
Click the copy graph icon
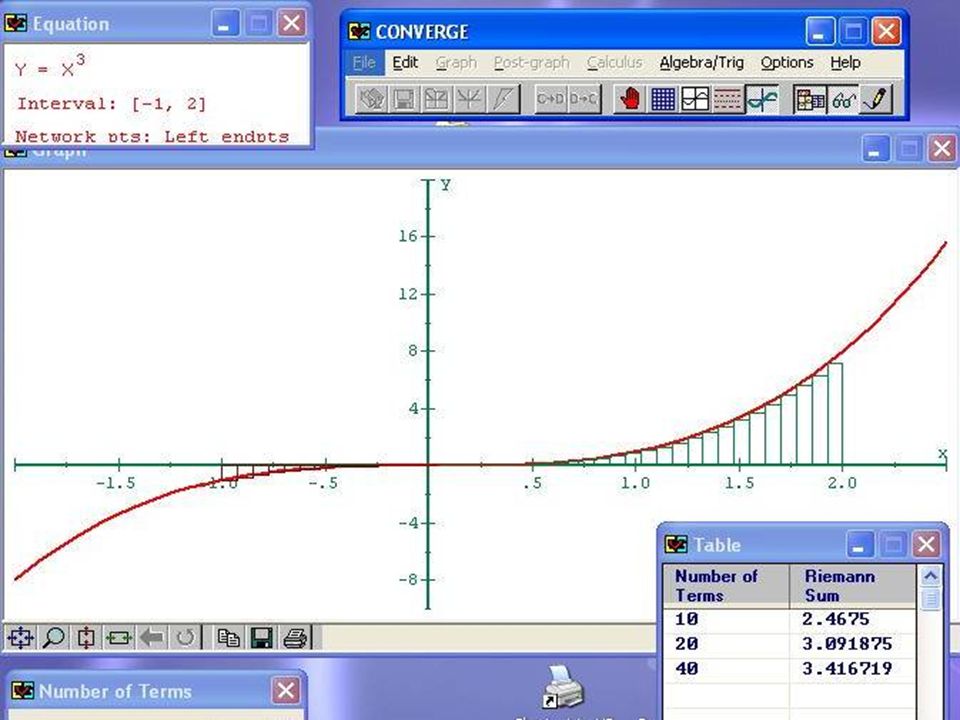[228, 637]
